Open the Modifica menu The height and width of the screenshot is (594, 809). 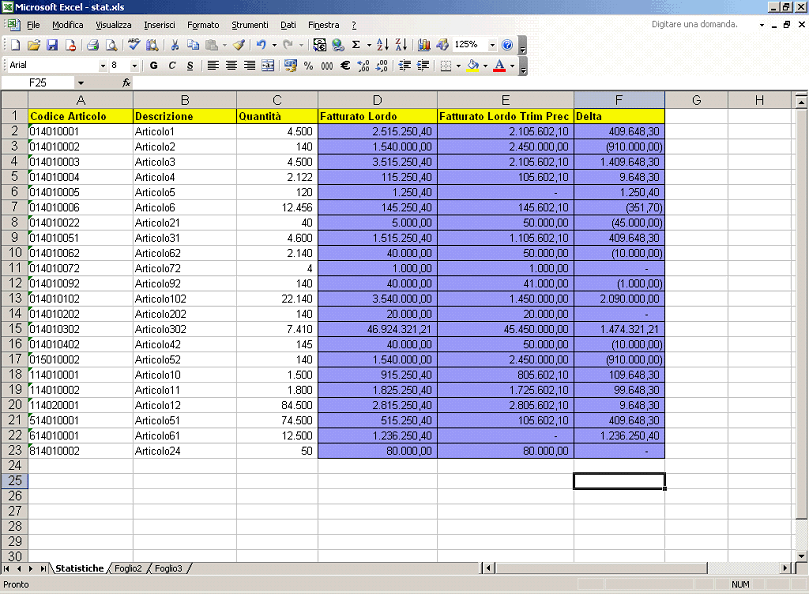pos(68,25)
